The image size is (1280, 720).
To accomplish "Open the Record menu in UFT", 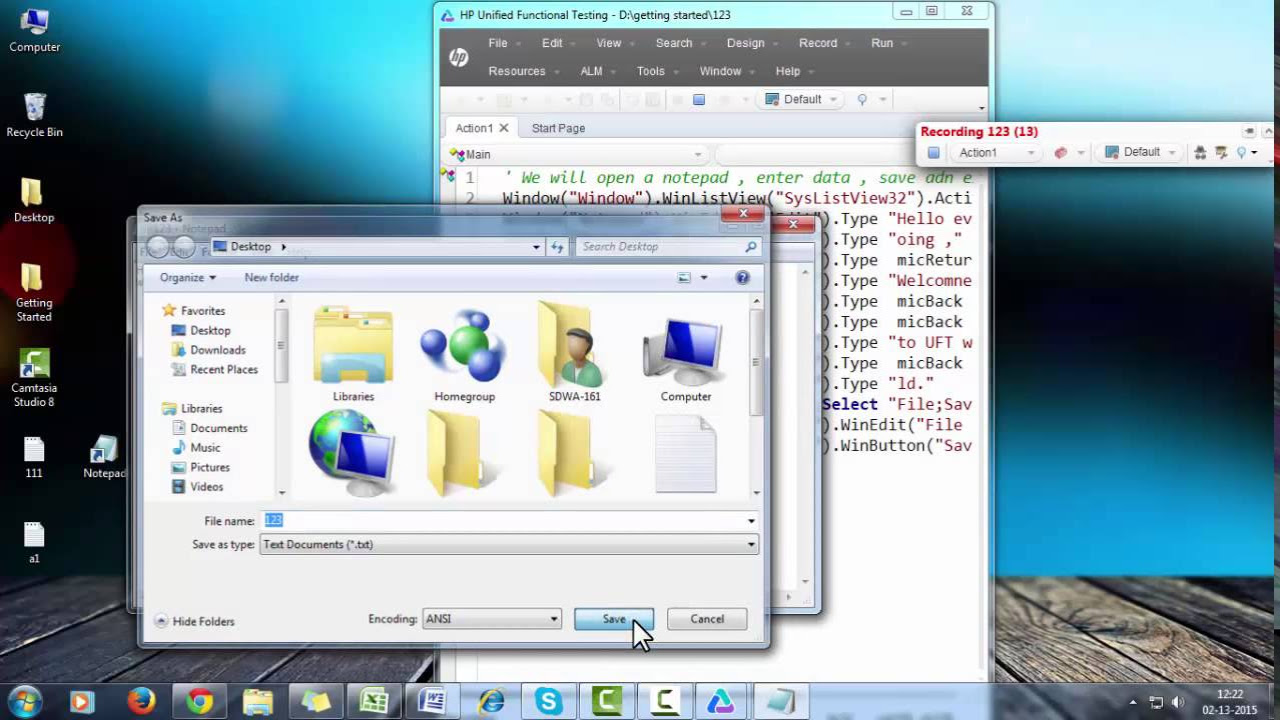I will (818, 43).
